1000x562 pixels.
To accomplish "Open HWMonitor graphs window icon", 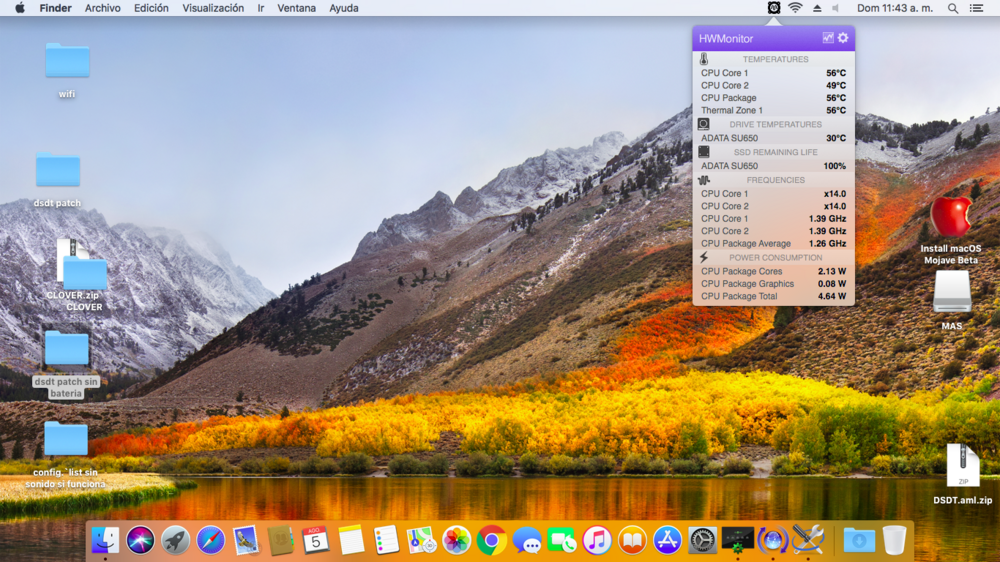I will coord(828,38).
